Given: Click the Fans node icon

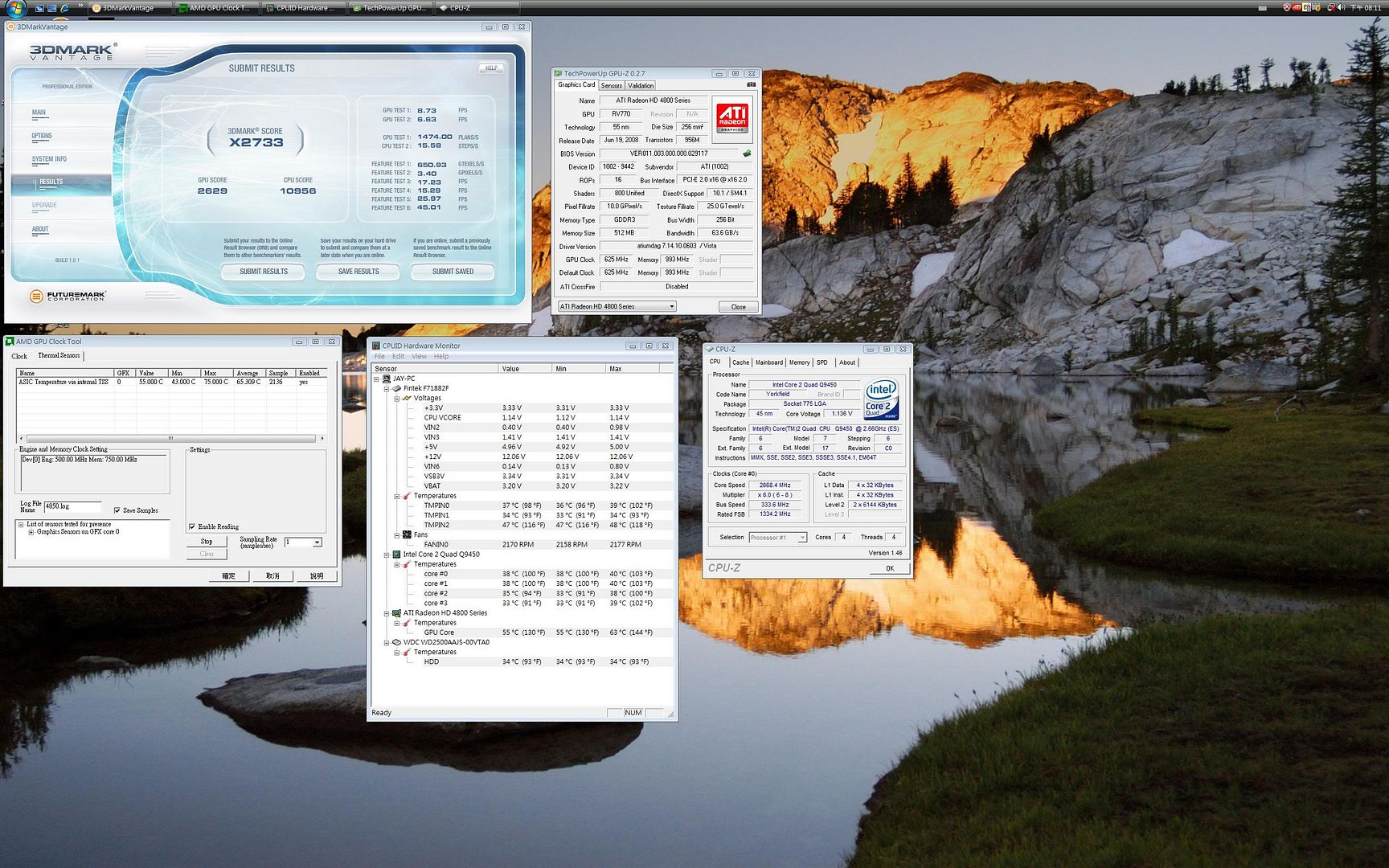Looking at the screenshot, I should 407,534.
